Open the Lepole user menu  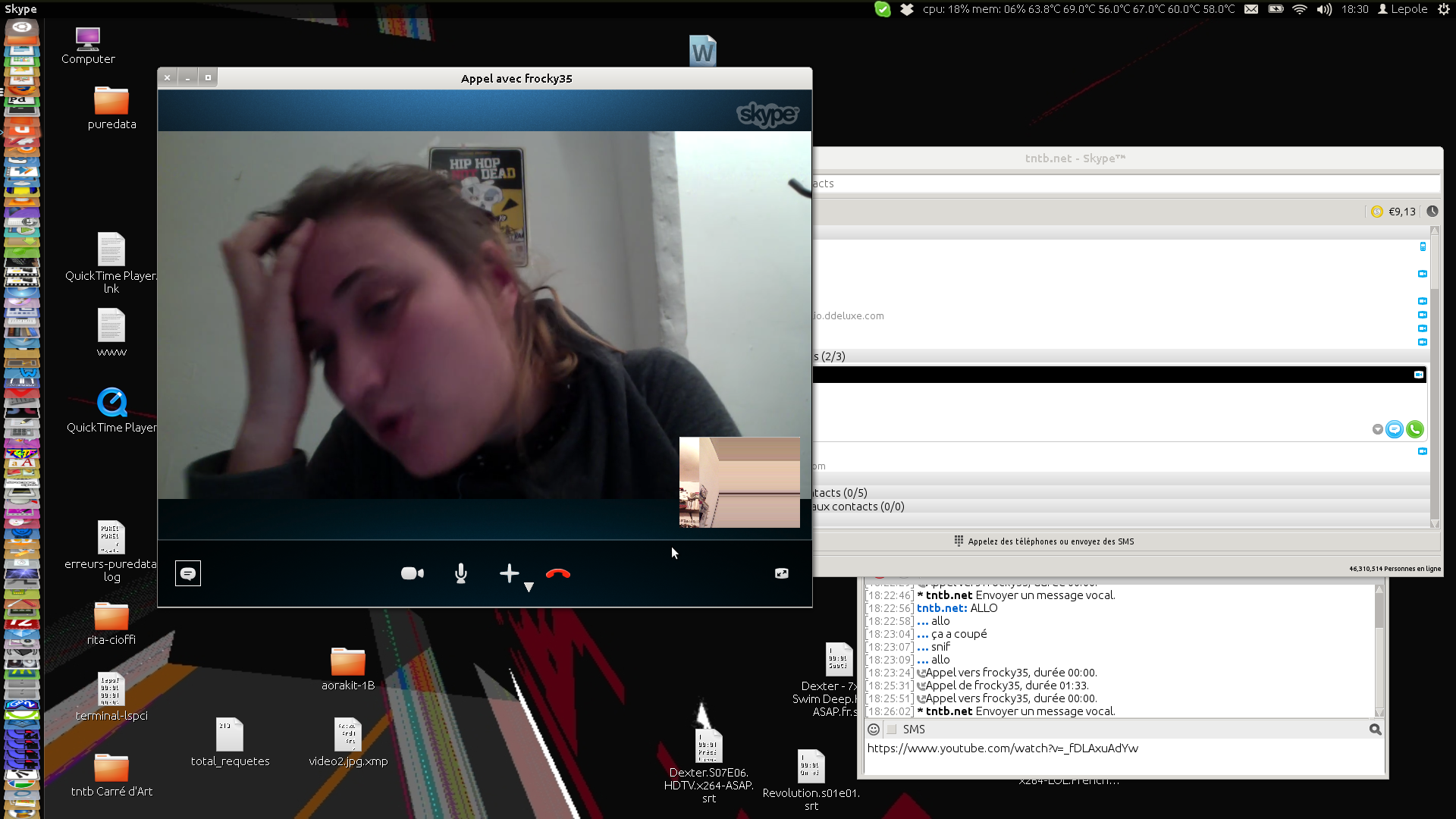pyautogui.click(x=1403, y=9)
